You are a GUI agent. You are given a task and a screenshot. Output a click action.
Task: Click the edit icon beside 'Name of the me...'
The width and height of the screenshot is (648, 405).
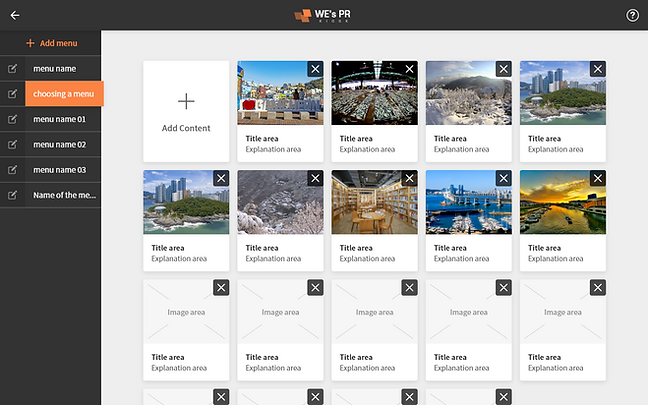pyautogui.click(x=12, y=195)
